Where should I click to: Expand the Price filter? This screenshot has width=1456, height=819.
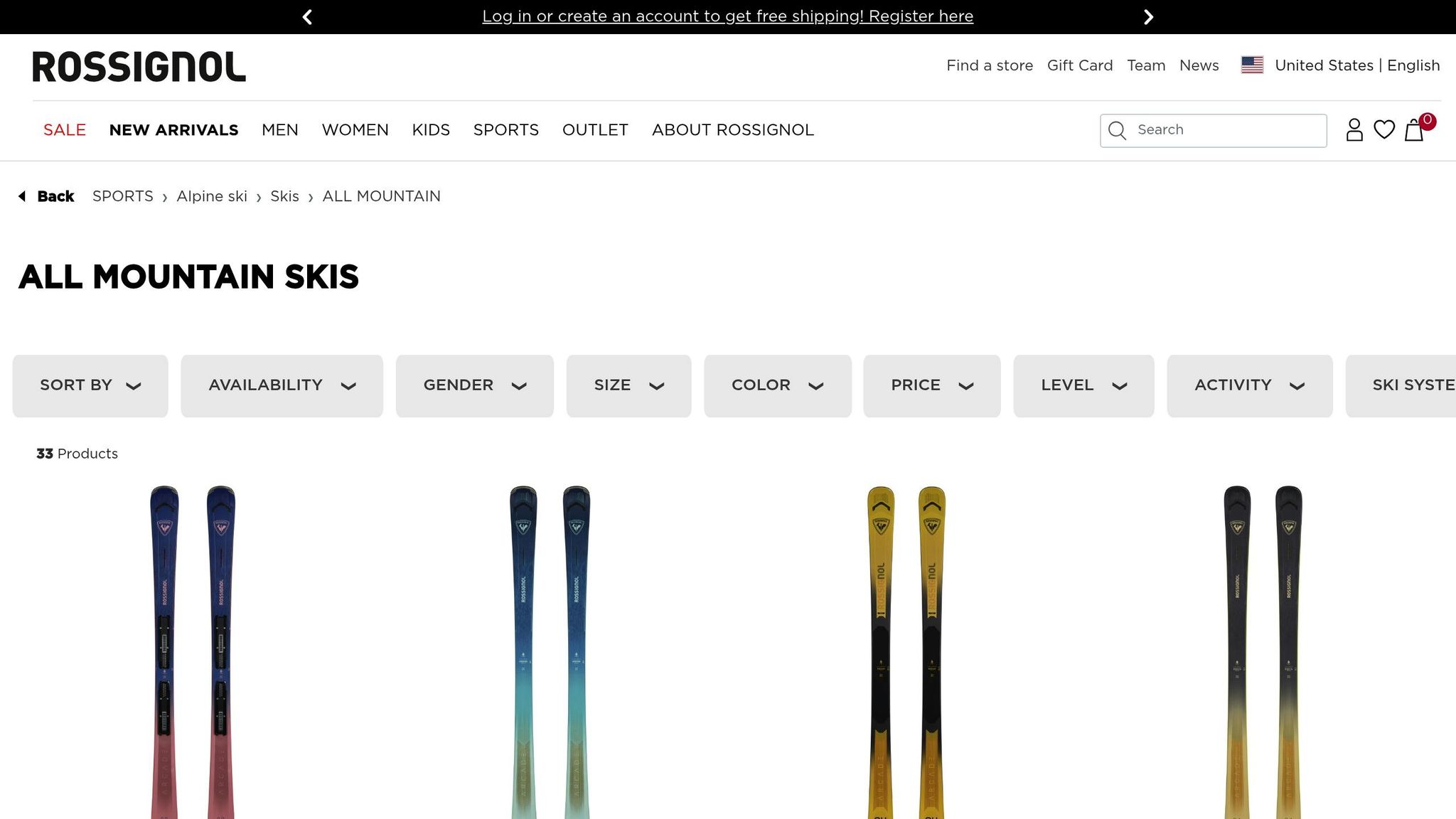pyautogui.click(x=932, y=386)
